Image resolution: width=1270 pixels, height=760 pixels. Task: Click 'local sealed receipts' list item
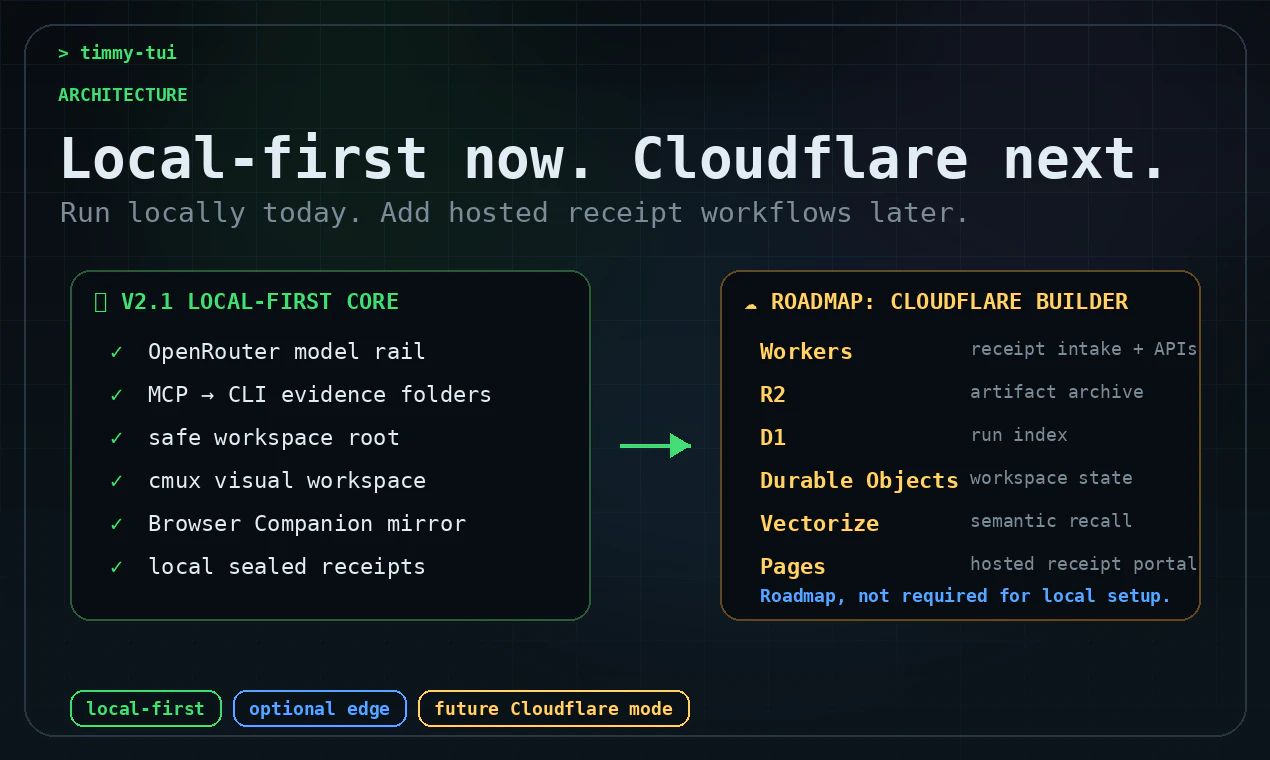(x=287, y=567)
